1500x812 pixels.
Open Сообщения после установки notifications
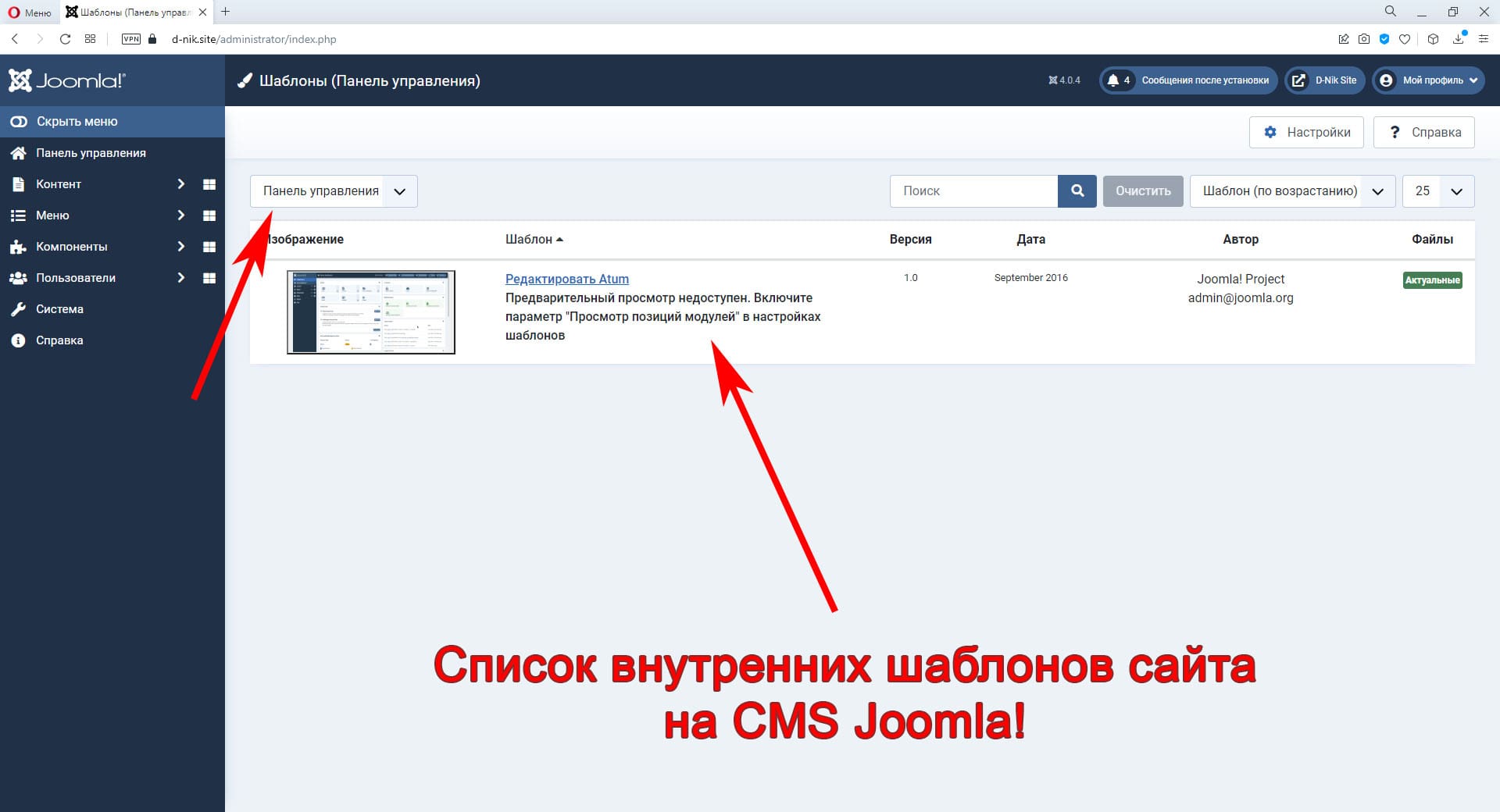tap(1188, 80)
